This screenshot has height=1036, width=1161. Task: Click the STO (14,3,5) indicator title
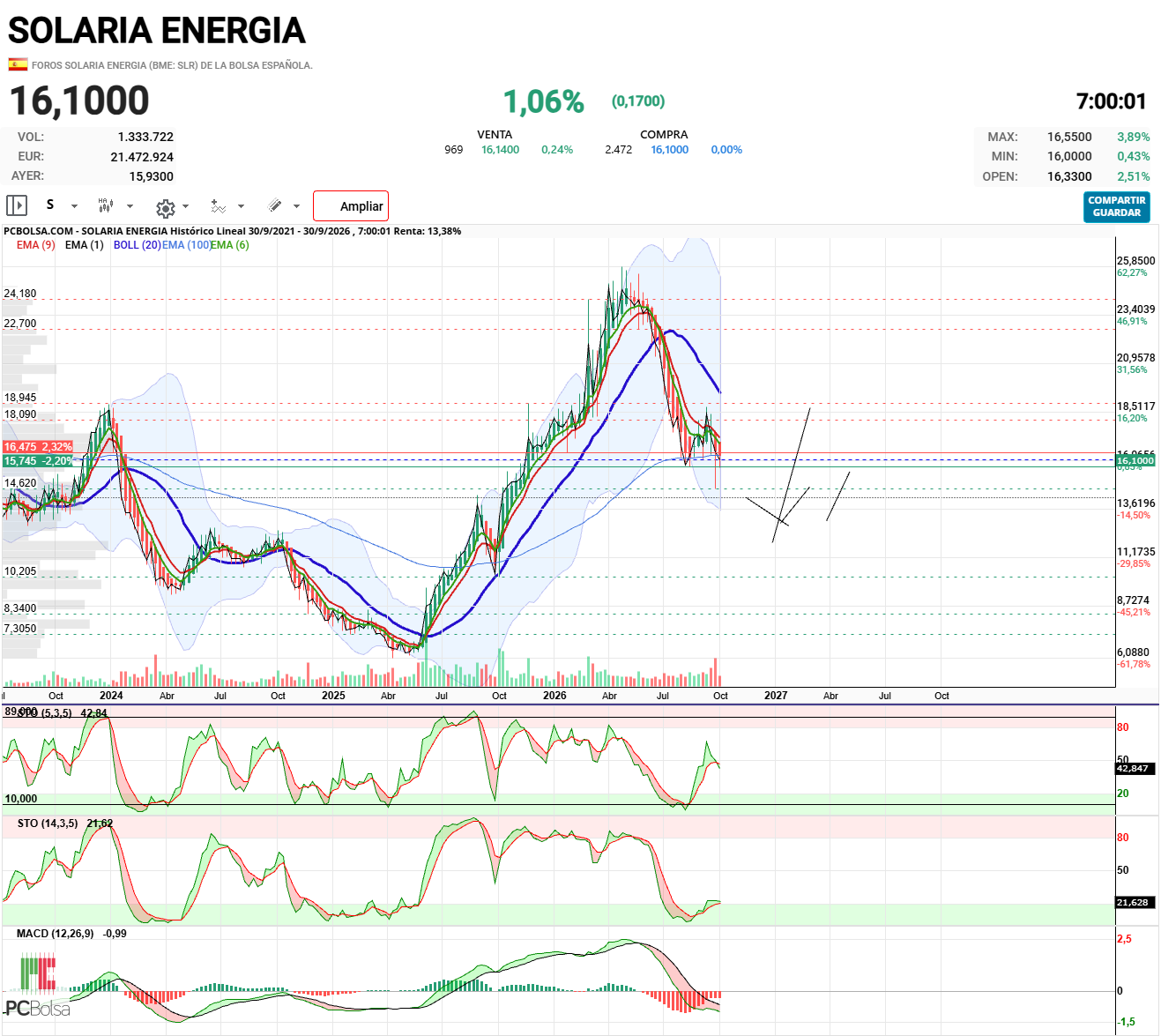[48, 824]
